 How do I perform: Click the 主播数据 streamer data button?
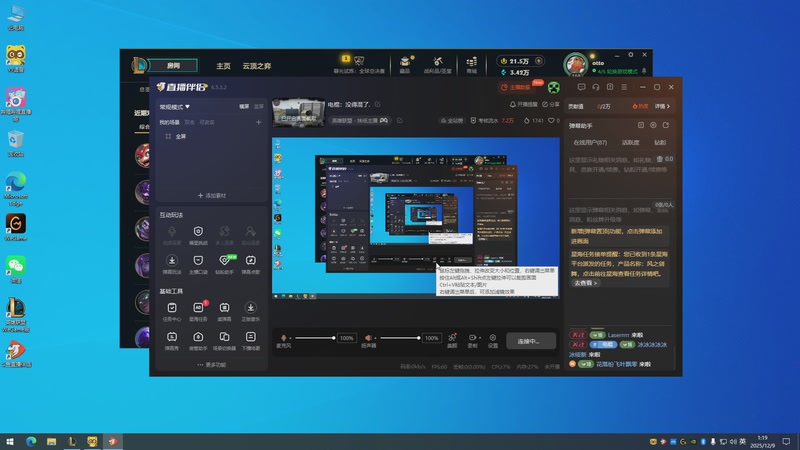[515, 87]
